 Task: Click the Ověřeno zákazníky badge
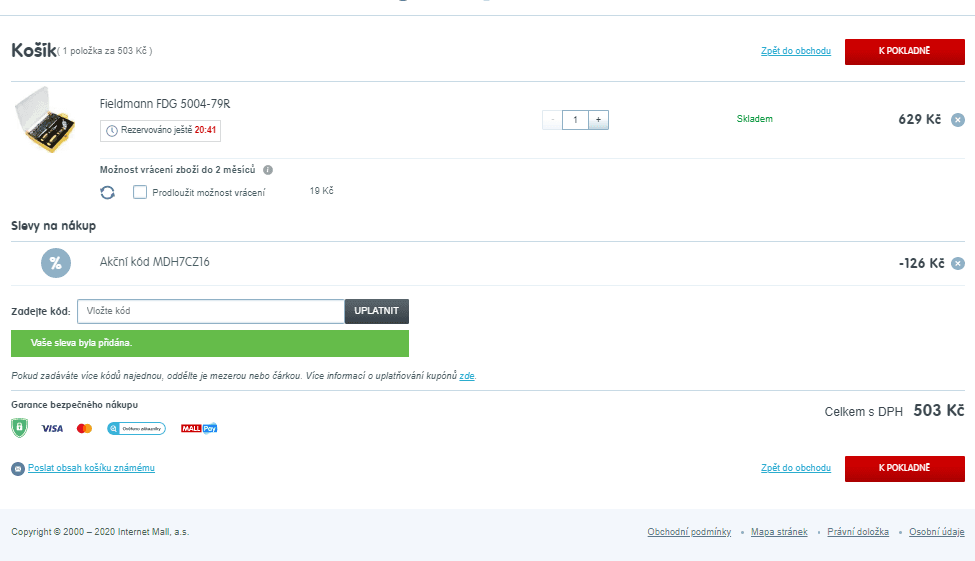[x=136, y=428]
